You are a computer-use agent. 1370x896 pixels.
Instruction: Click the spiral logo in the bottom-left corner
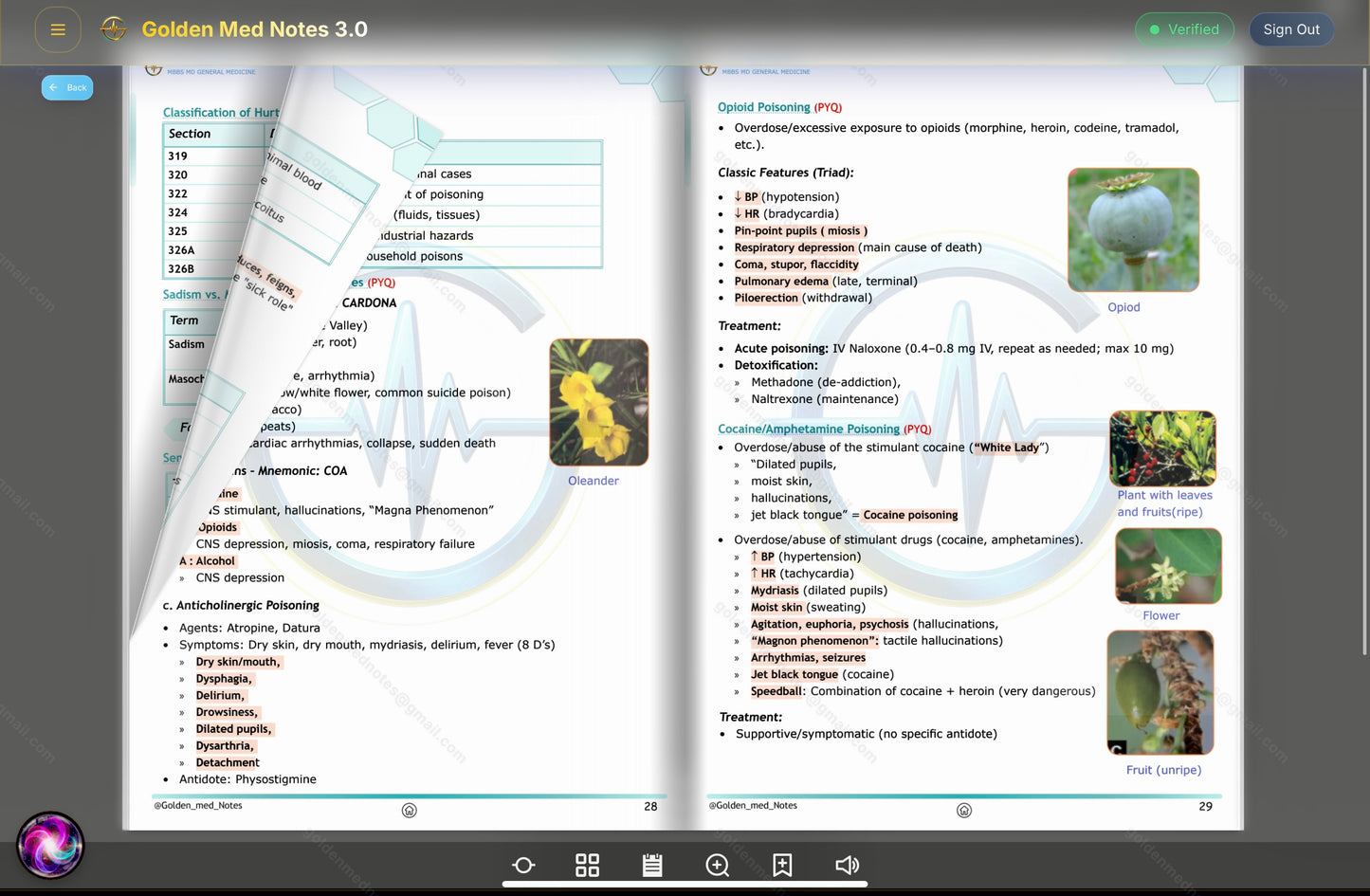click(49, 844)
